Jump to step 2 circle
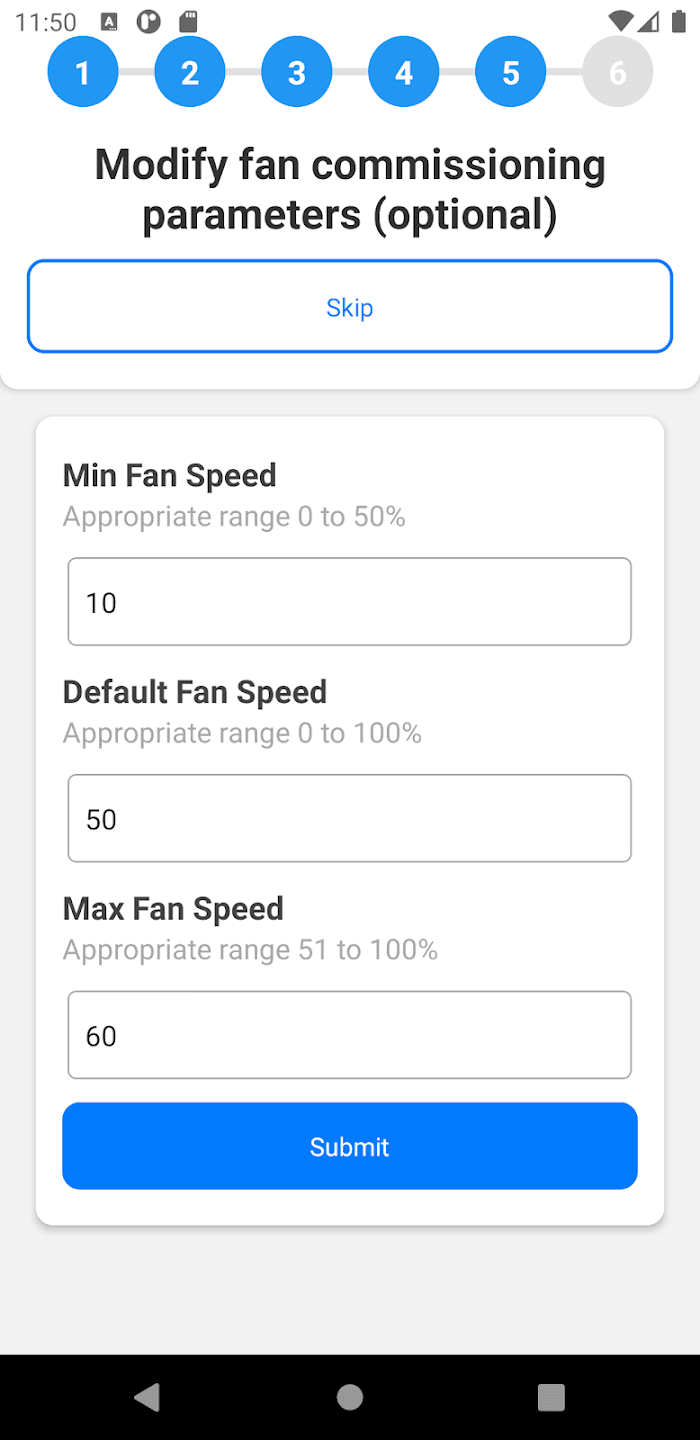Screen dimensions: 700x1440 pyautogui.click(x=190, y=72)
